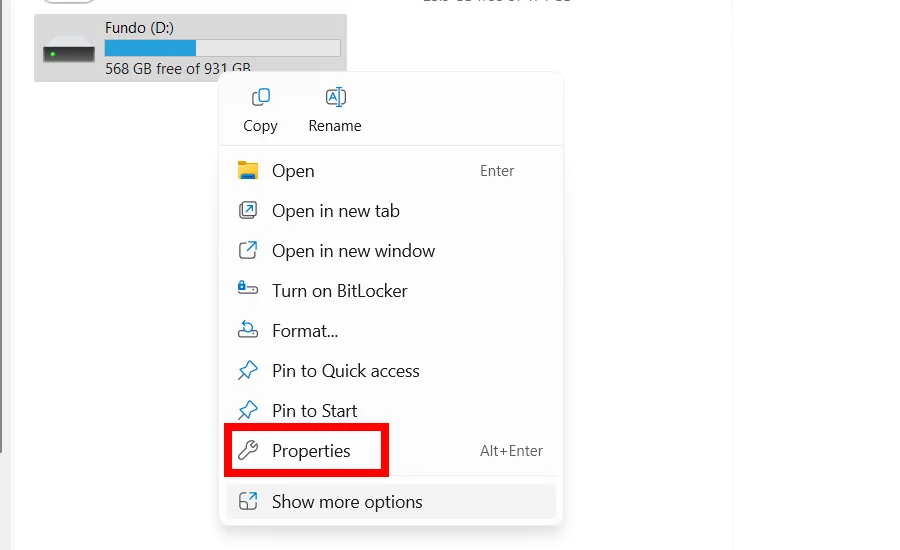
Task: Click the Show more options icon
Action: point(248,502)
